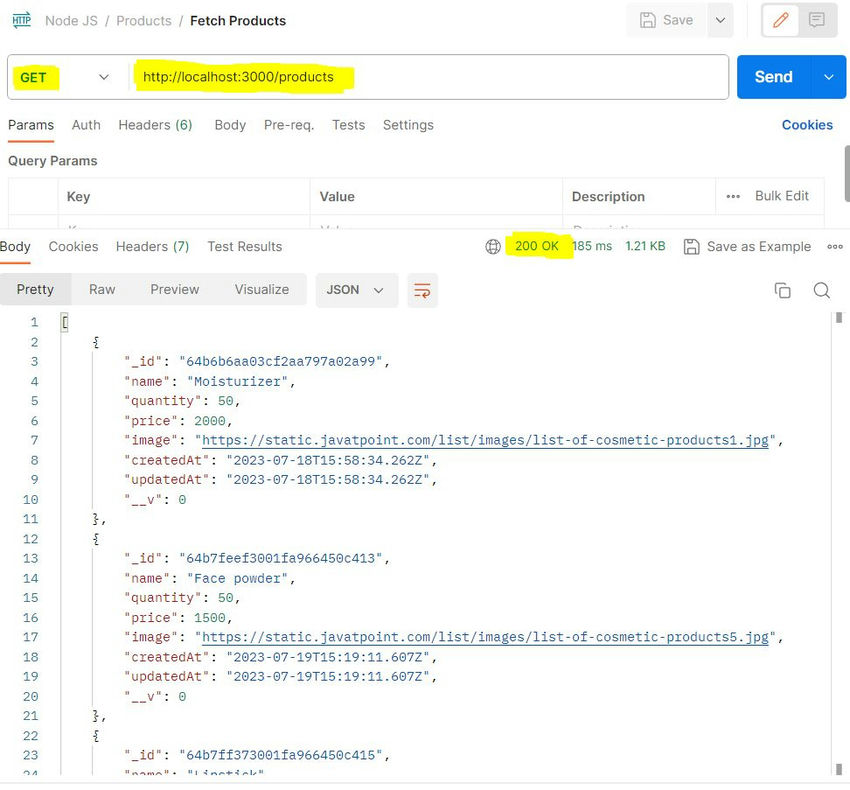Switch to the Headers (6) request tab
The image size is (850, 790).
tap(155, 125)
